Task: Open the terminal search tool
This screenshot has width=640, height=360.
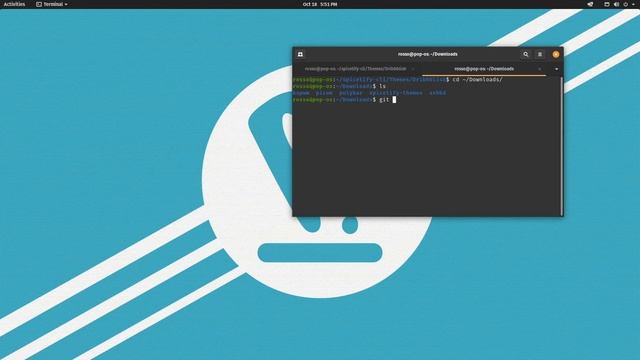Action: 526,54
